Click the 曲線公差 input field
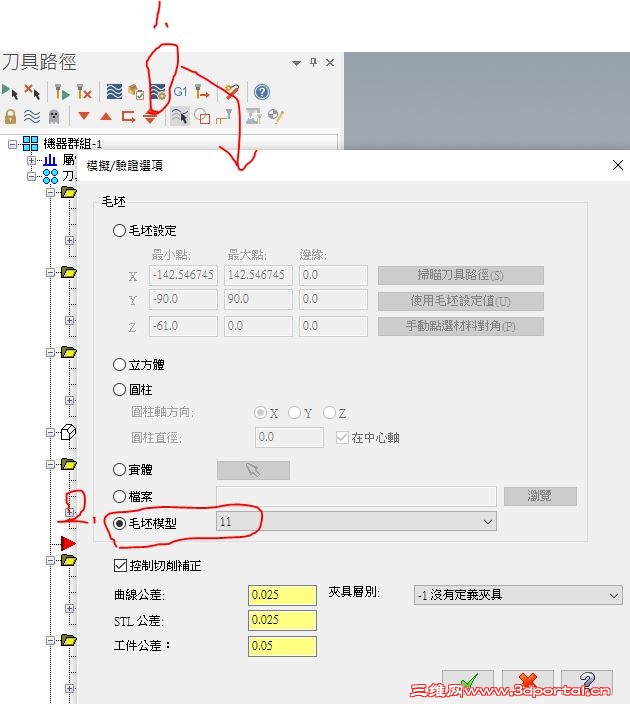The width and height of the screenshot is (630, 704). [282, 595]
